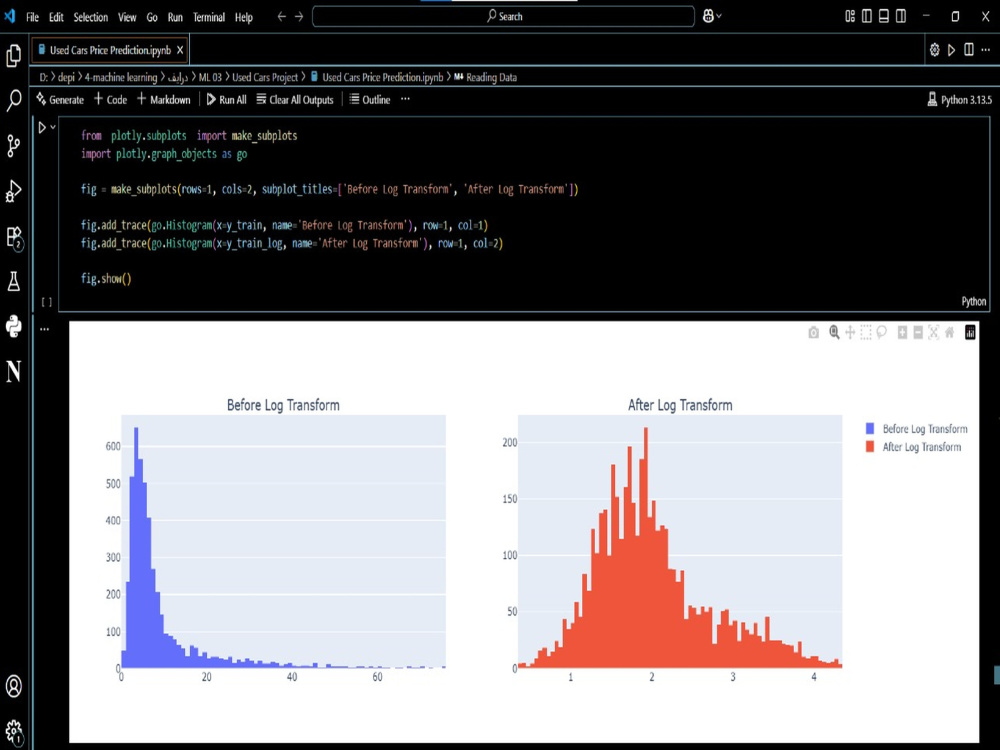Add a new Markdown cell
This screenshot has width=1000, height=750.
163,99
